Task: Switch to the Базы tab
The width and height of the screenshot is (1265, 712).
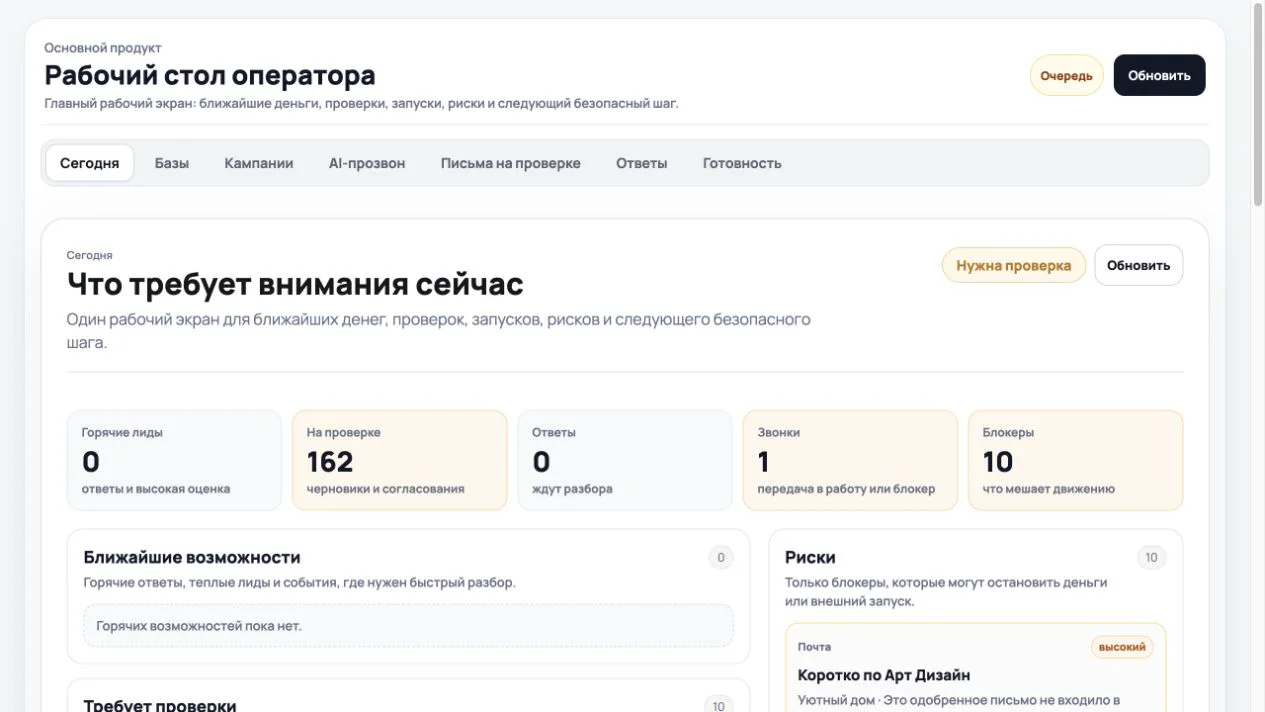Action: pyautogui.click(x=172, y=163)
